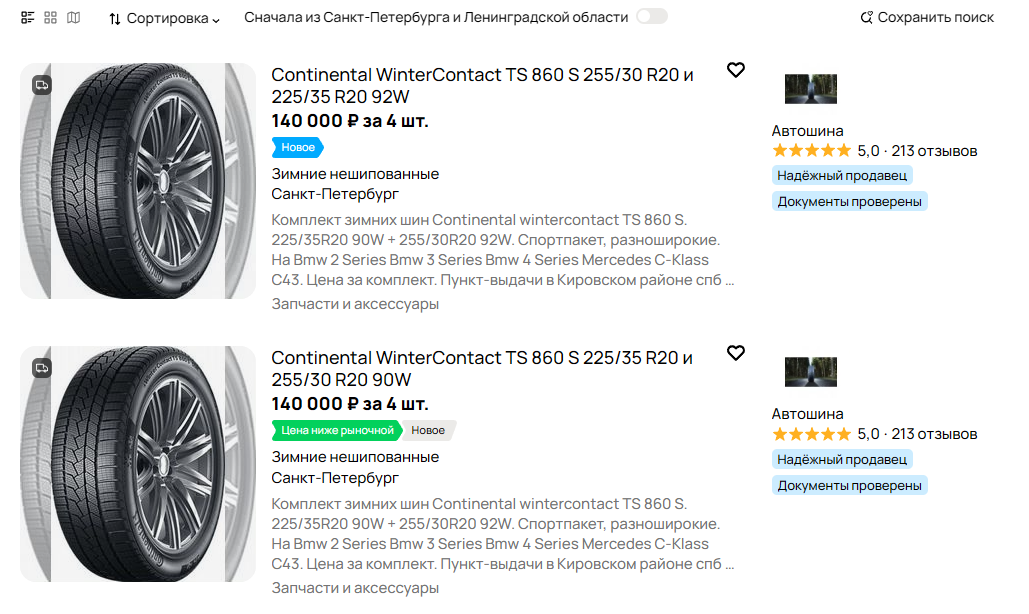
Task: Open map view of listings
Action: click(x=73, y=18)
